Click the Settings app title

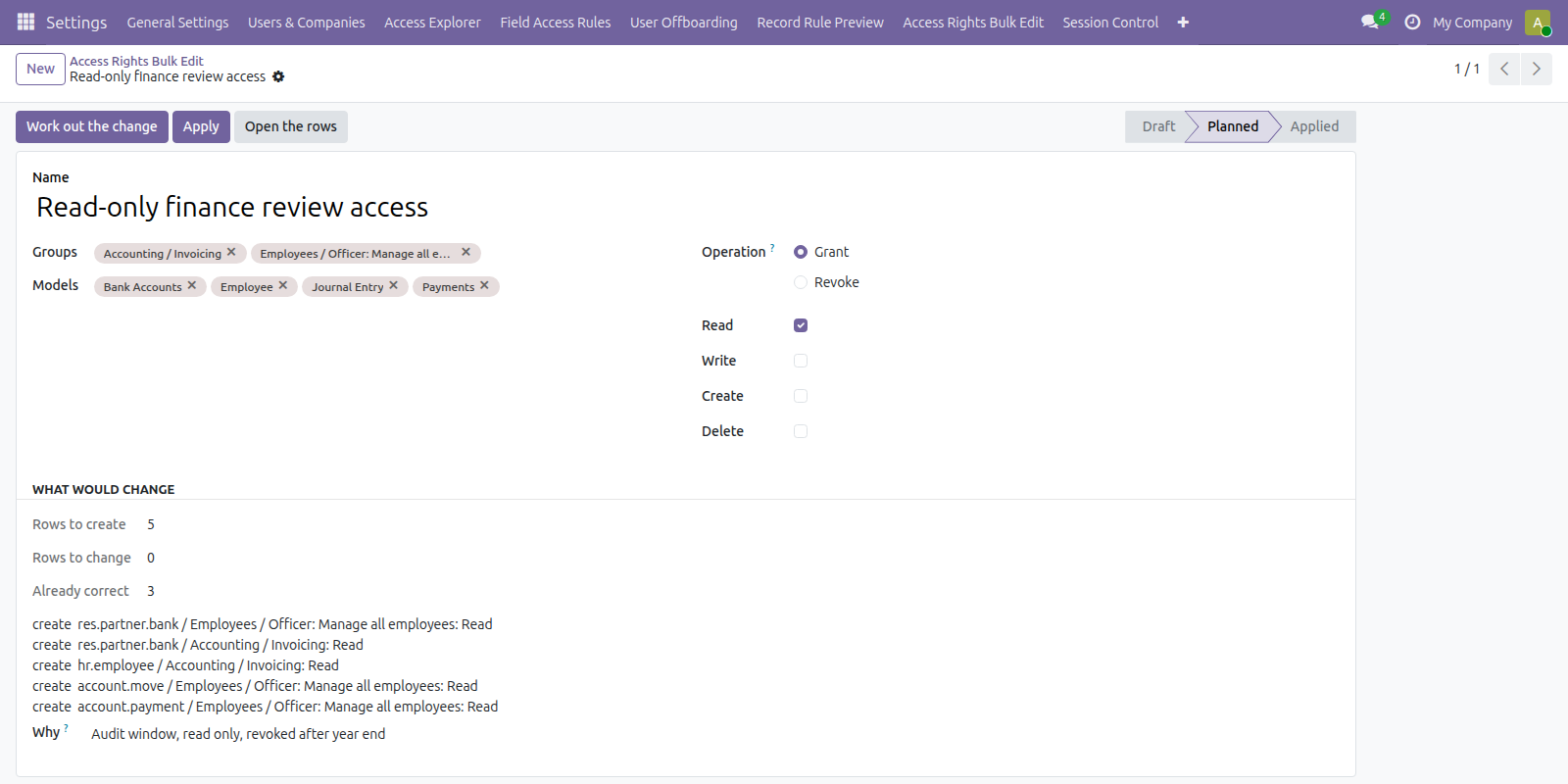pos(76,23)
